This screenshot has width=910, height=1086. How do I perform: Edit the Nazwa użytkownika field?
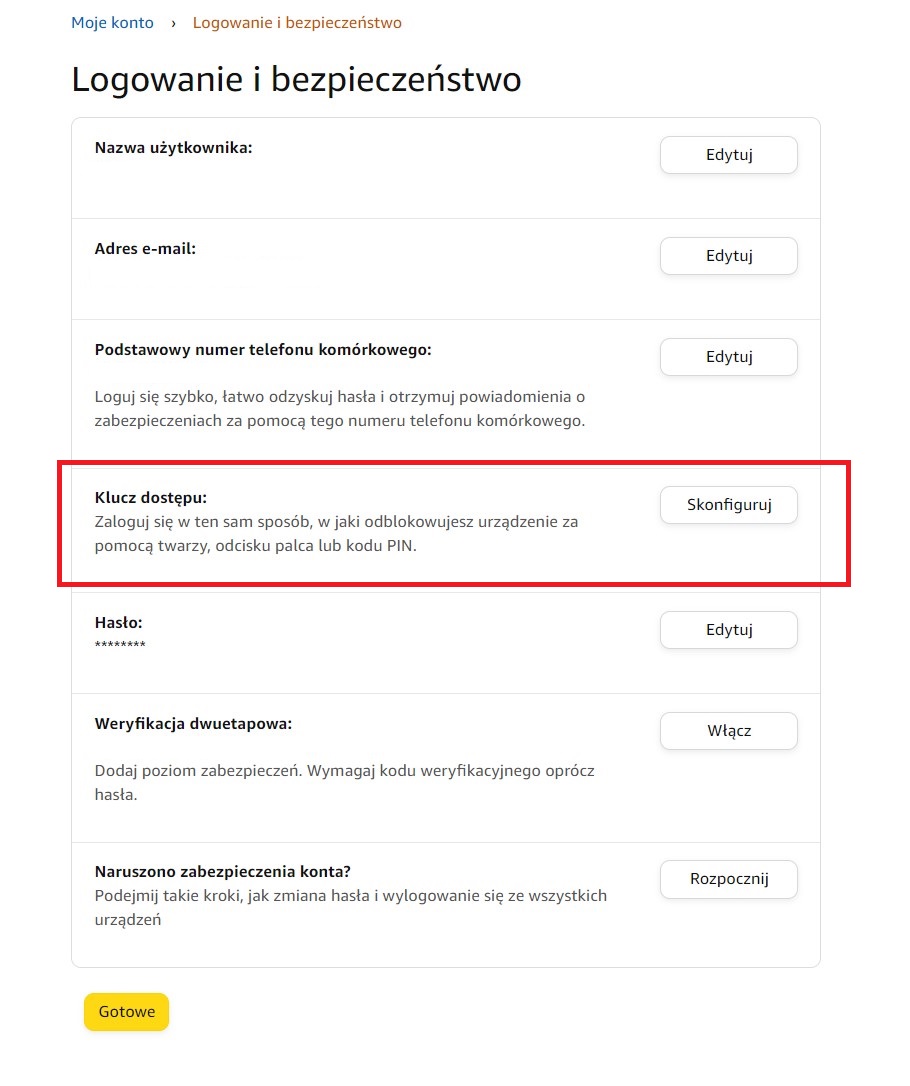(x=729, y=154)
